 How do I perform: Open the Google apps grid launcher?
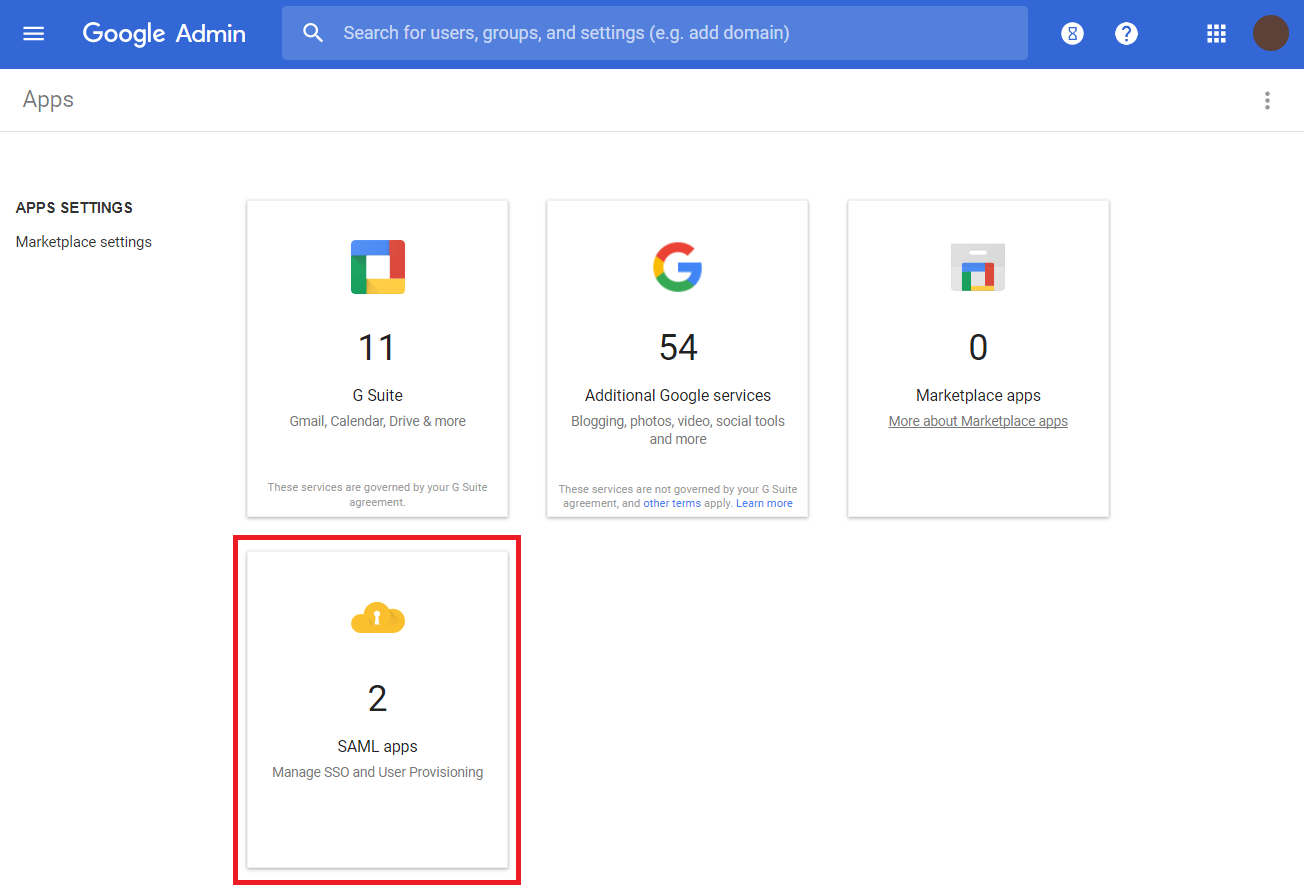click(1216, 33)
